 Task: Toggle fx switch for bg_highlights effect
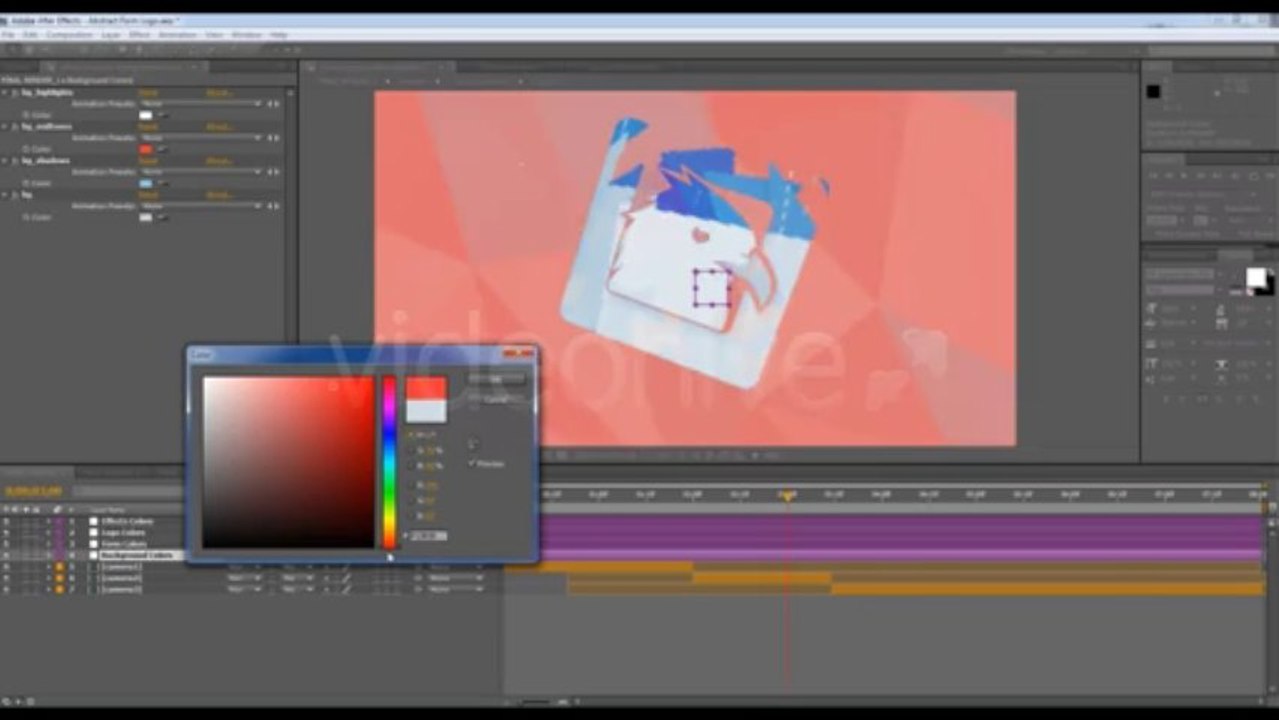(14, 93)
